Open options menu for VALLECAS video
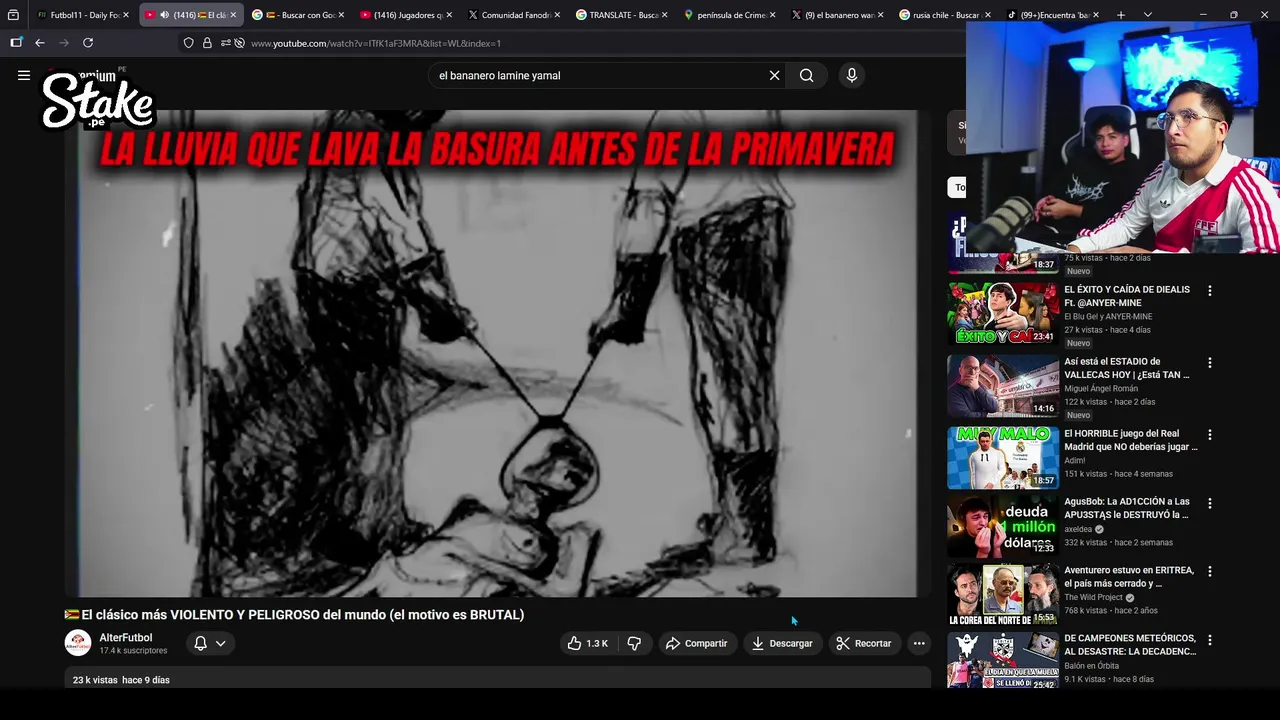 (1209, 363)
